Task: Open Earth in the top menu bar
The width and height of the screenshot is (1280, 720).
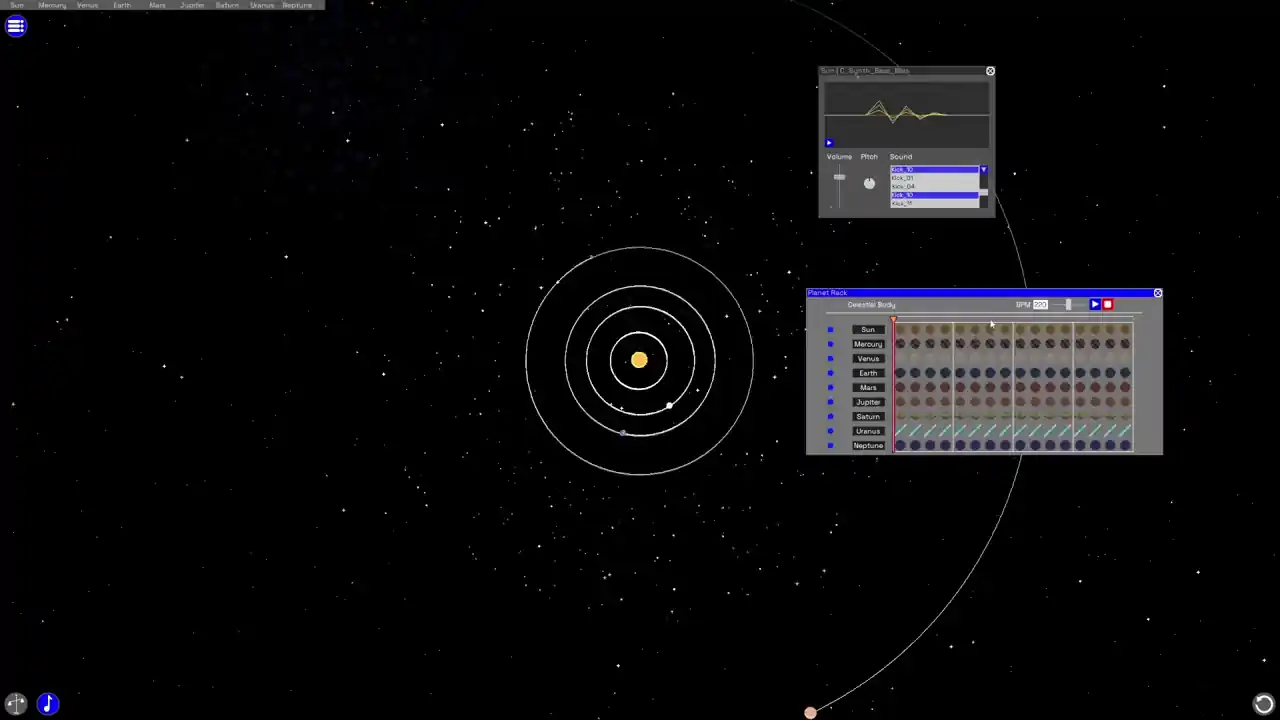Action: click(122, 5)
